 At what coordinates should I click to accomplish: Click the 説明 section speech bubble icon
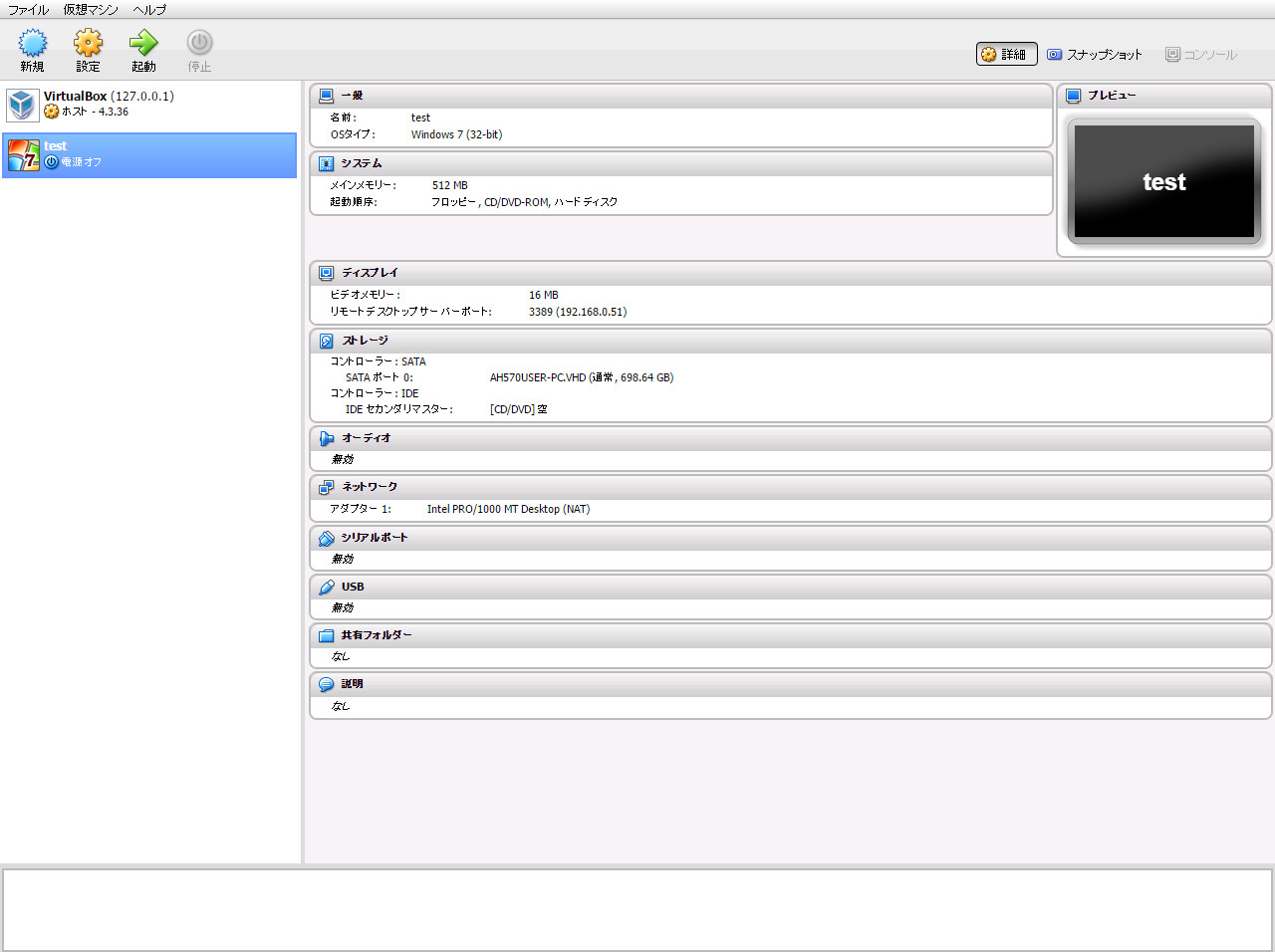(326, 684)
